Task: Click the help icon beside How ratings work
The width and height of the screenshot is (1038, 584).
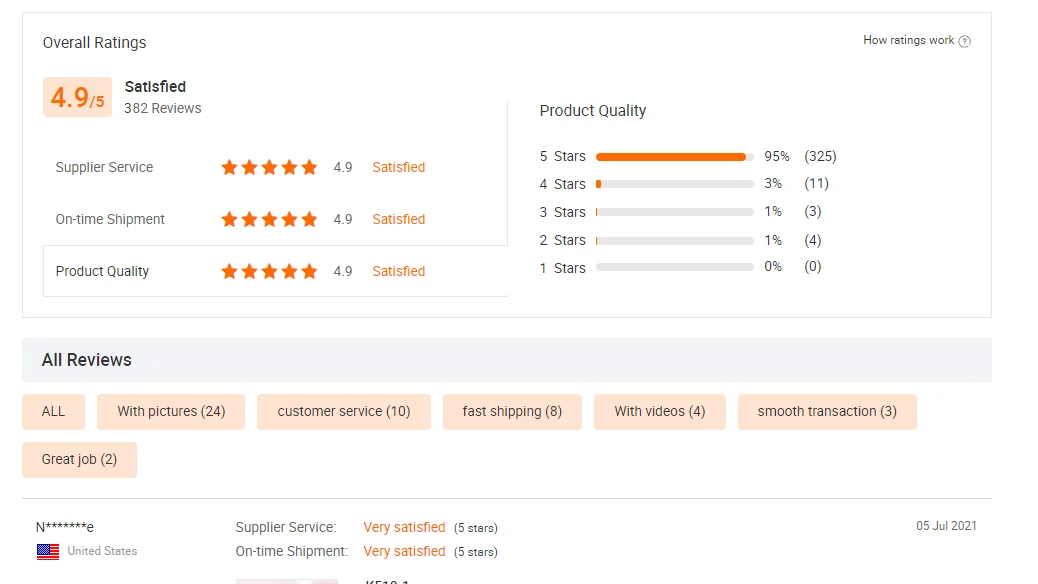Action: coord(965,41)
